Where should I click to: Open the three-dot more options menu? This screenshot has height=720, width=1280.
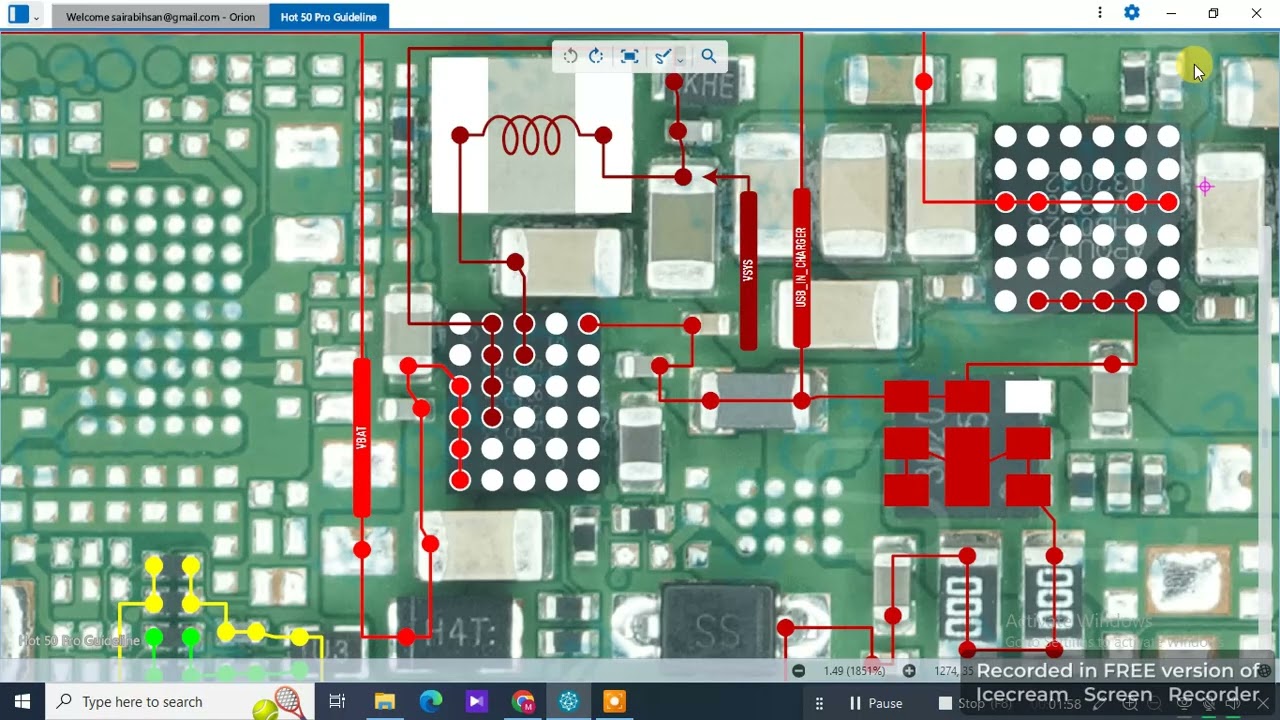(1100, 13)
